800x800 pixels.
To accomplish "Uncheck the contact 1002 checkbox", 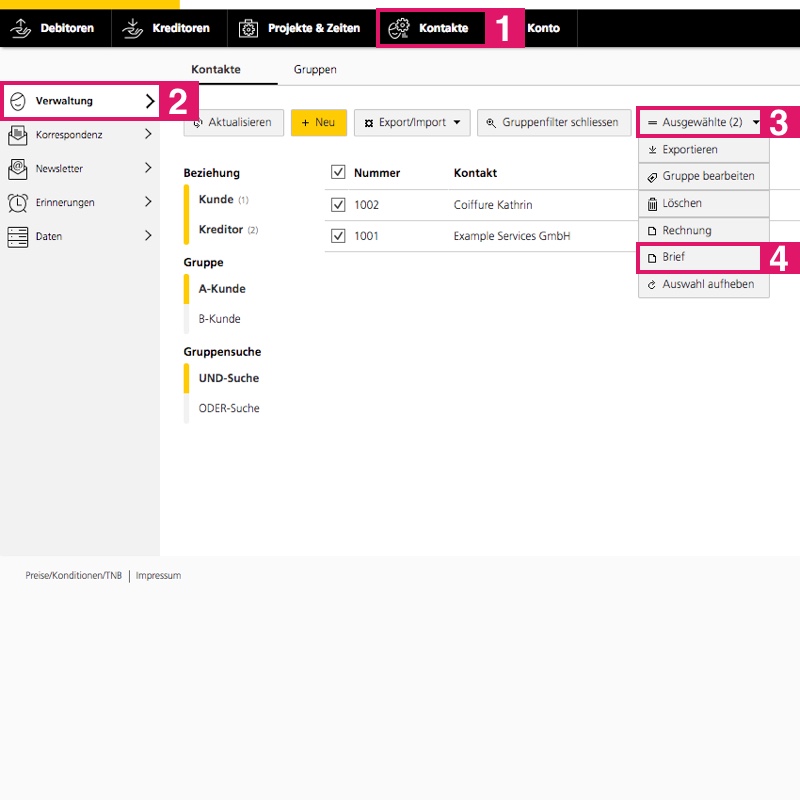I will point(338,205).
